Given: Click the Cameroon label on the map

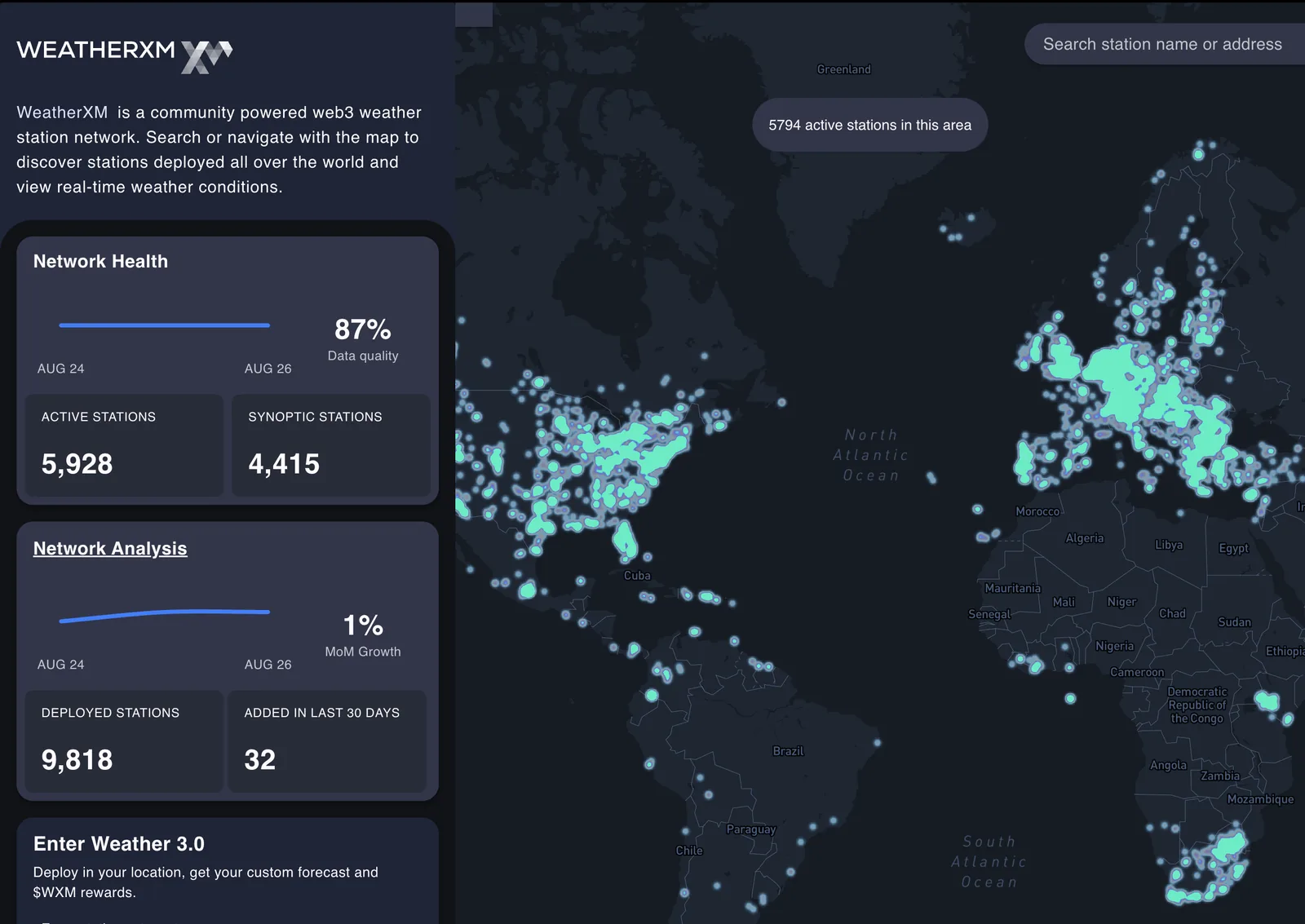Looking at the screenshot, I should point(1137,672).
